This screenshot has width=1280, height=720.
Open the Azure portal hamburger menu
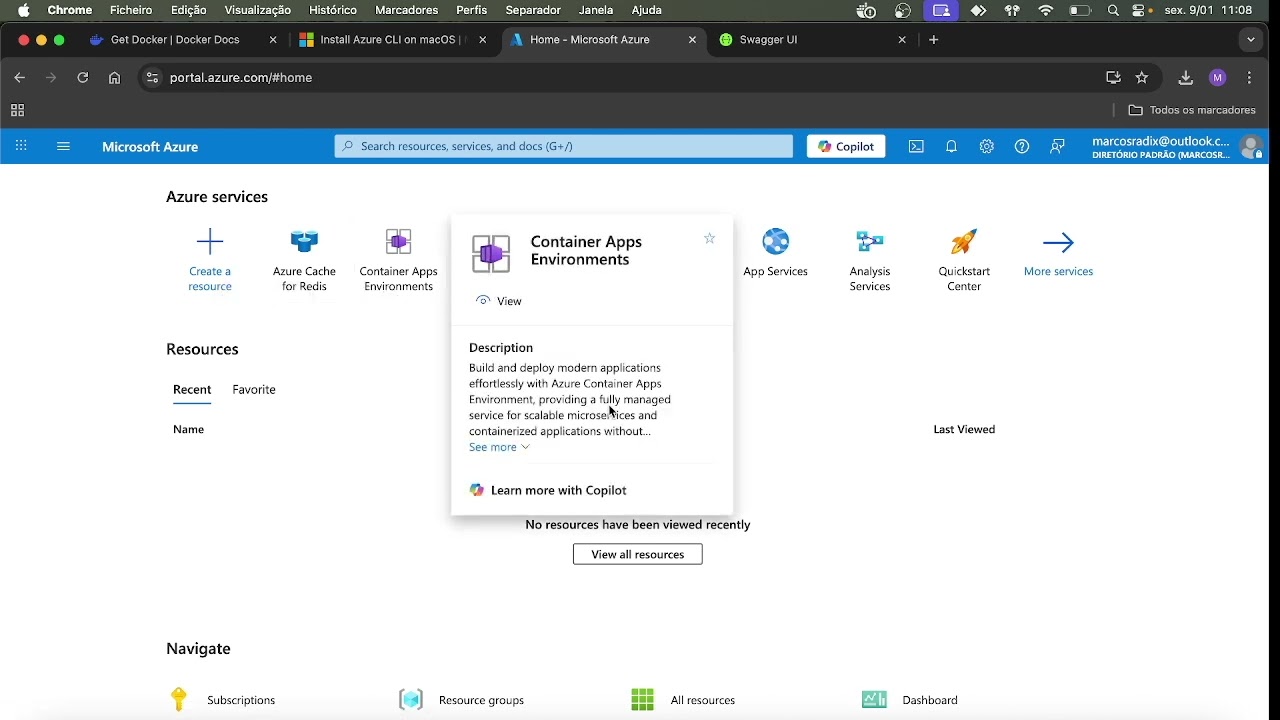[x=63, y=146]
